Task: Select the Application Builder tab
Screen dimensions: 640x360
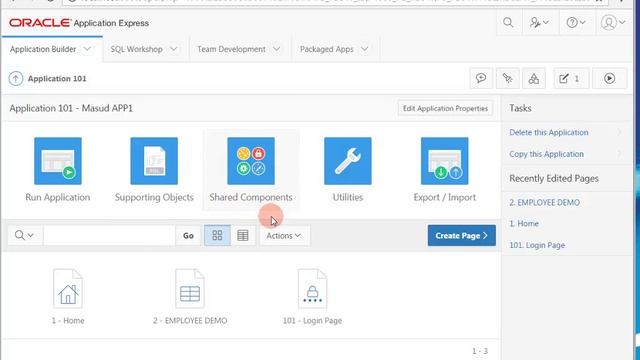Action: pyautogui.click(x=43, y=49)
